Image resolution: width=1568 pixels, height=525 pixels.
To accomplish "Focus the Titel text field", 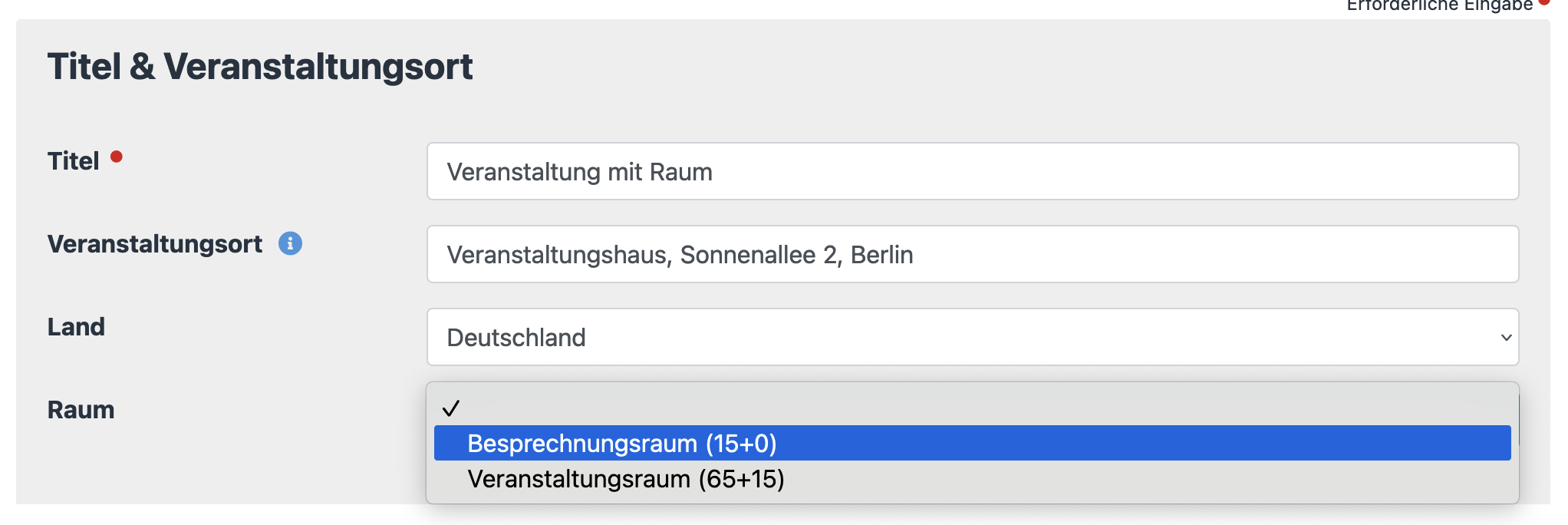I will pyautogui.click(x=972, y=171).
